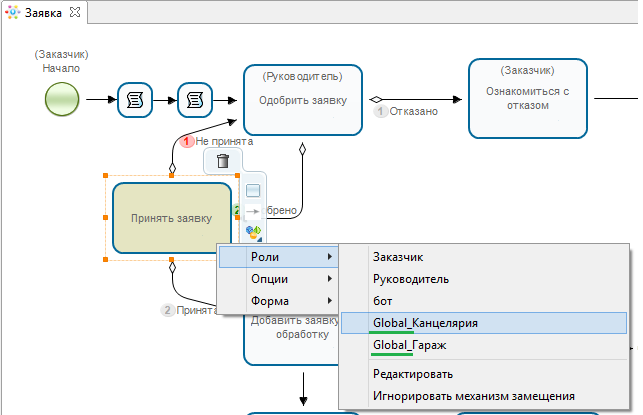This screenshot has width=643, height=415.
Task: Assign the бот role
Action: pyautogui.click(x=382, y=301)
